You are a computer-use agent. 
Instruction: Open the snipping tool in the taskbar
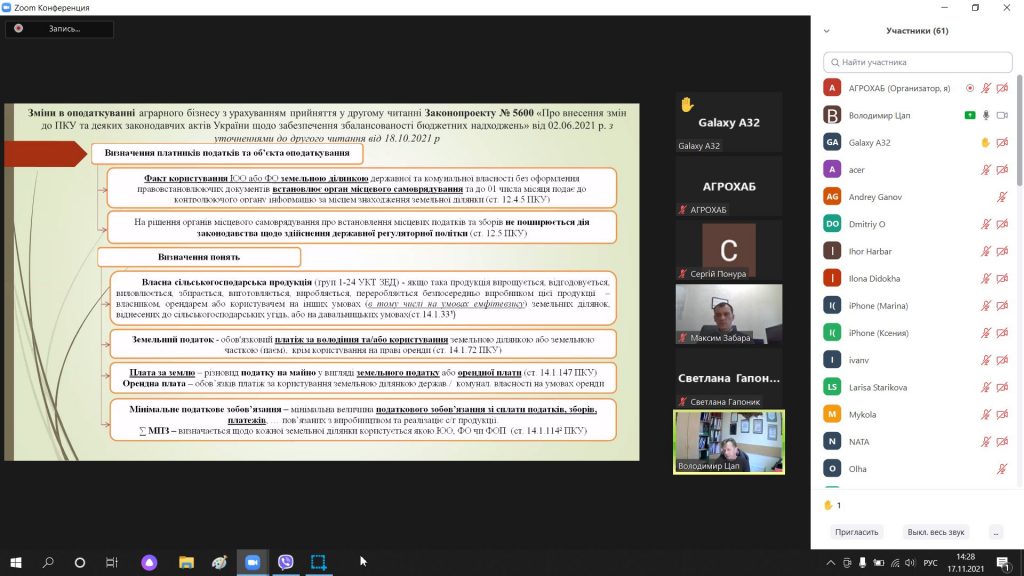[x=319, y=562]
